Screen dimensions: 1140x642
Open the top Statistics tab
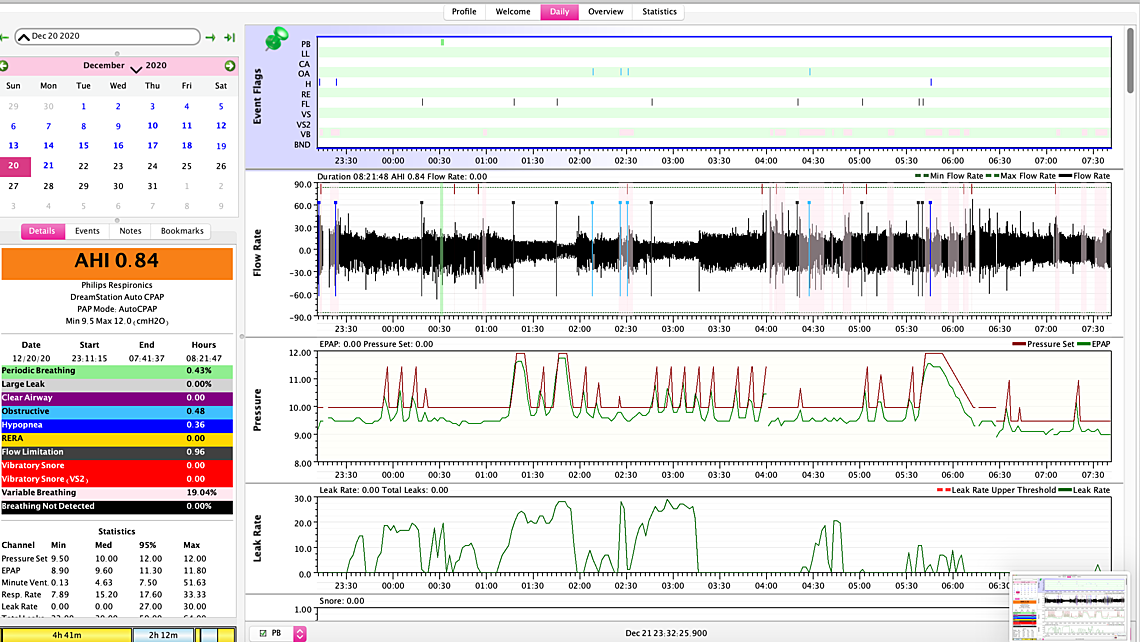pos(659,12)
